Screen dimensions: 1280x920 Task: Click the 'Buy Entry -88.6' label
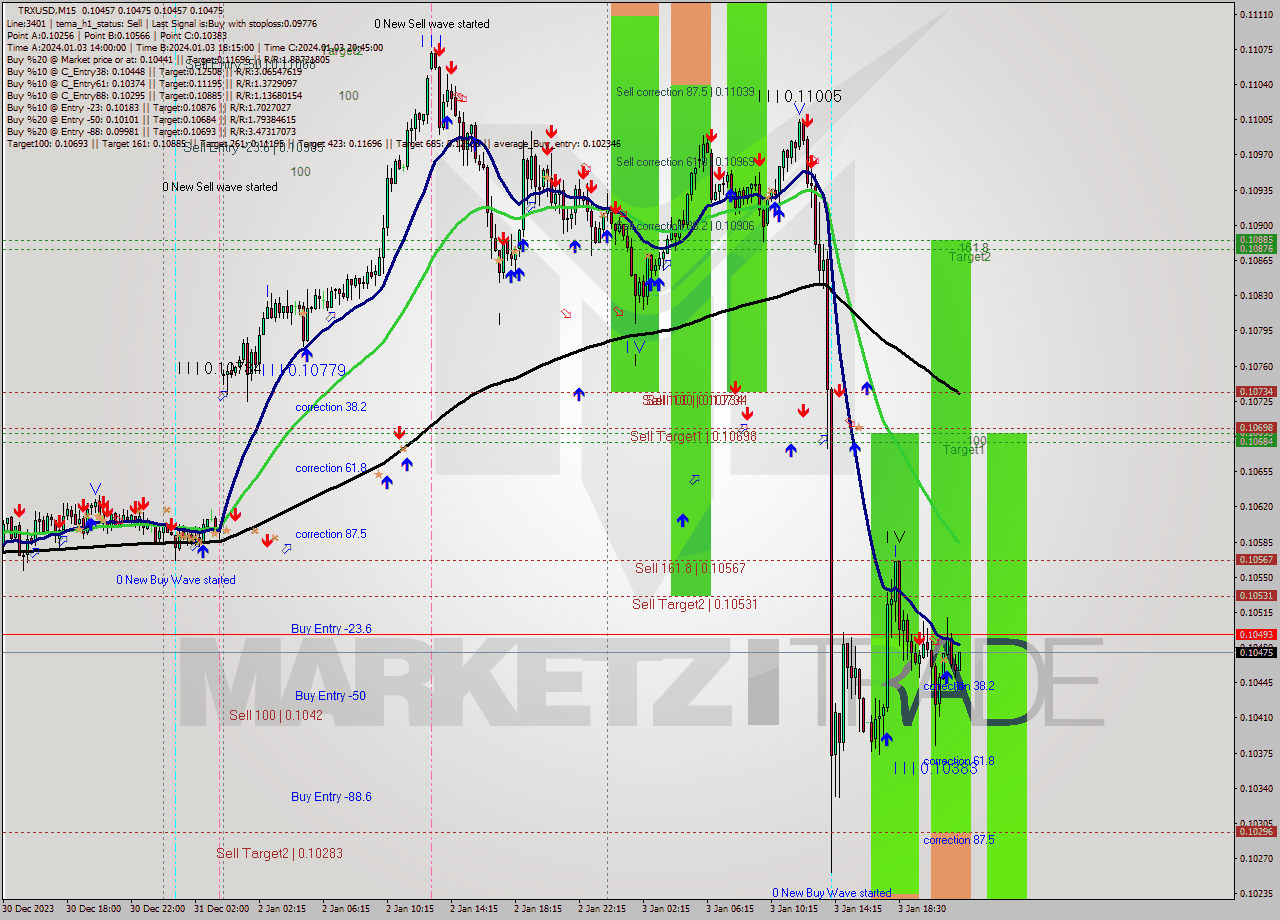click(331, 796)
